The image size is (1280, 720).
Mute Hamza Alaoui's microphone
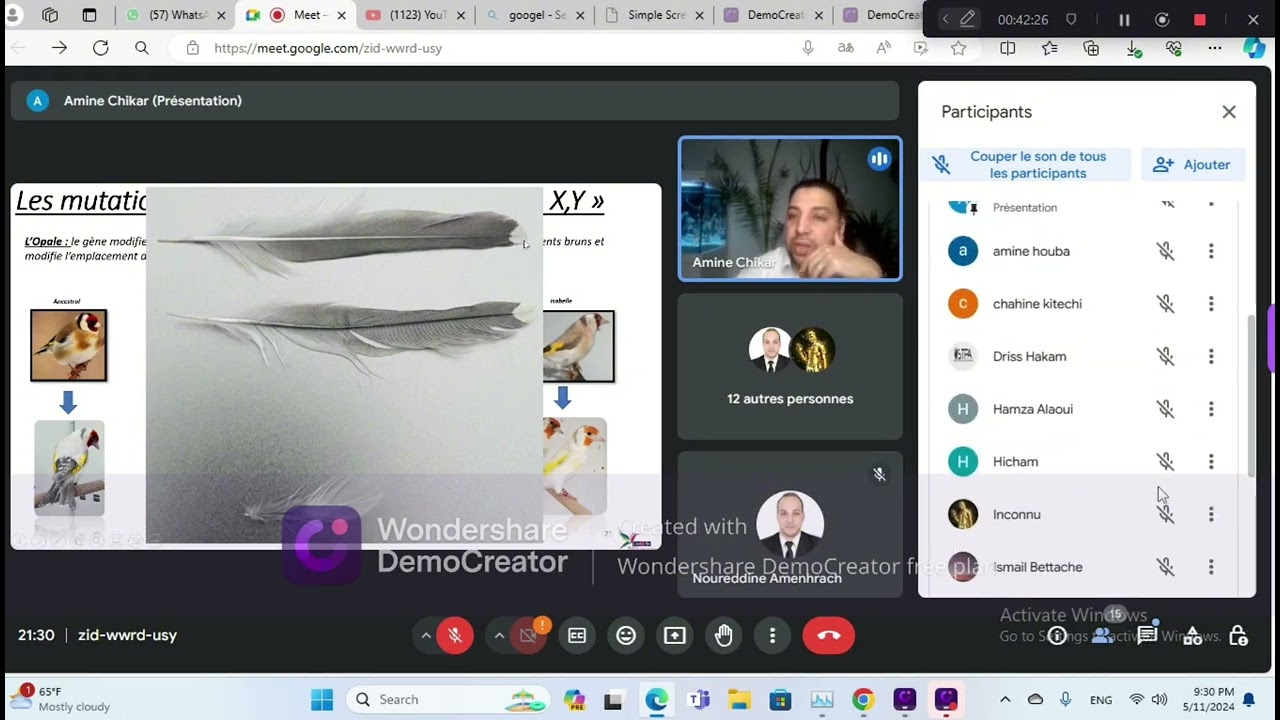[1166, 409]
